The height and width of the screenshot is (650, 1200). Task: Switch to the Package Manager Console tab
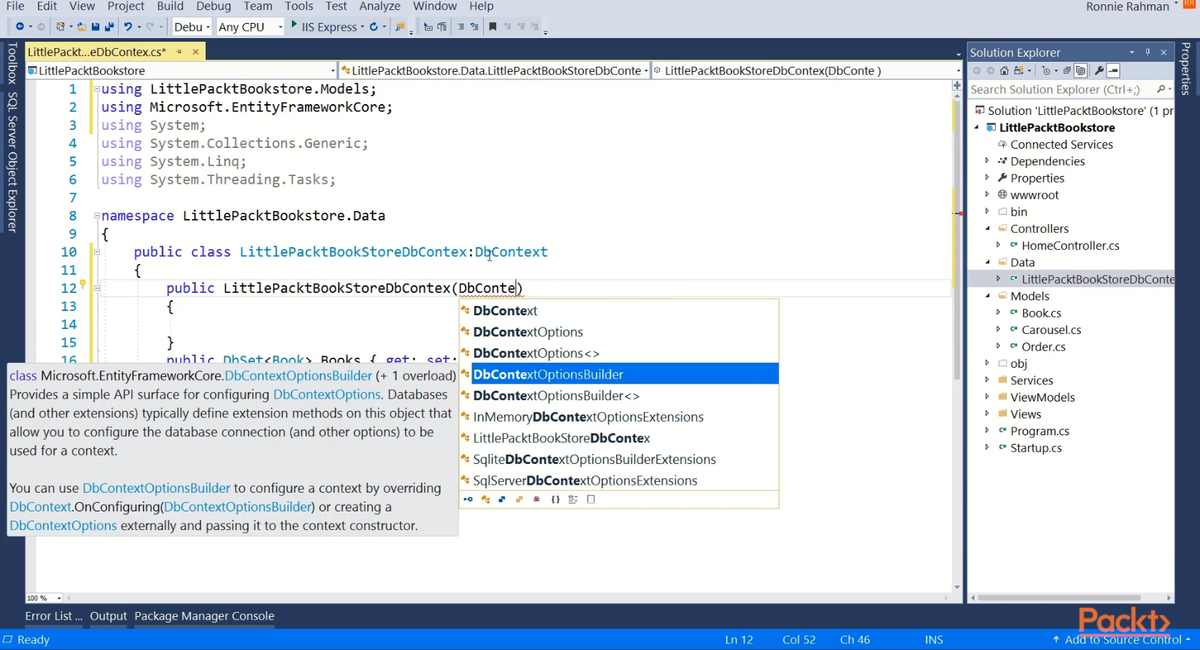(x=204, y=616)
